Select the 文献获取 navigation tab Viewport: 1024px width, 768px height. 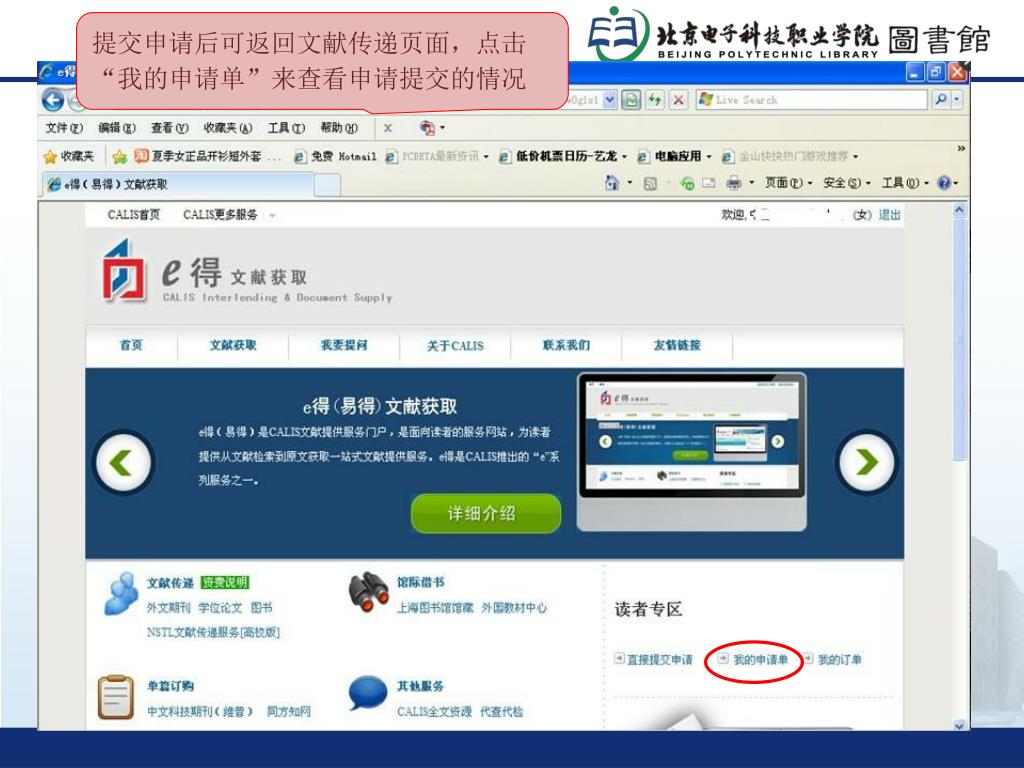coord(233,345)
